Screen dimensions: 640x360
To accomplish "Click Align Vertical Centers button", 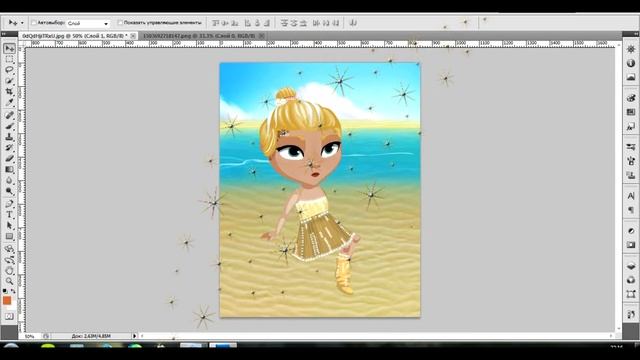I will tap(226, 23).
